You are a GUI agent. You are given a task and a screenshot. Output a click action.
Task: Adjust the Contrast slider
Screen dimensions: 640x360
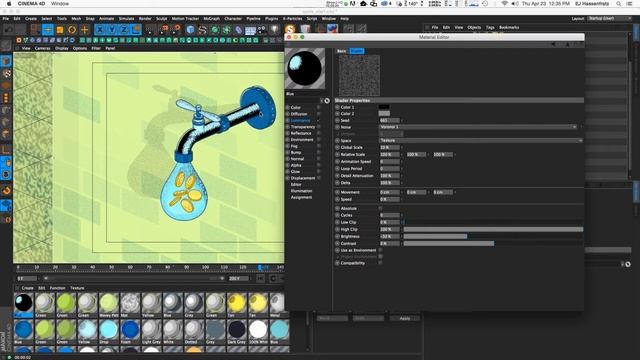tap(493, 243)
